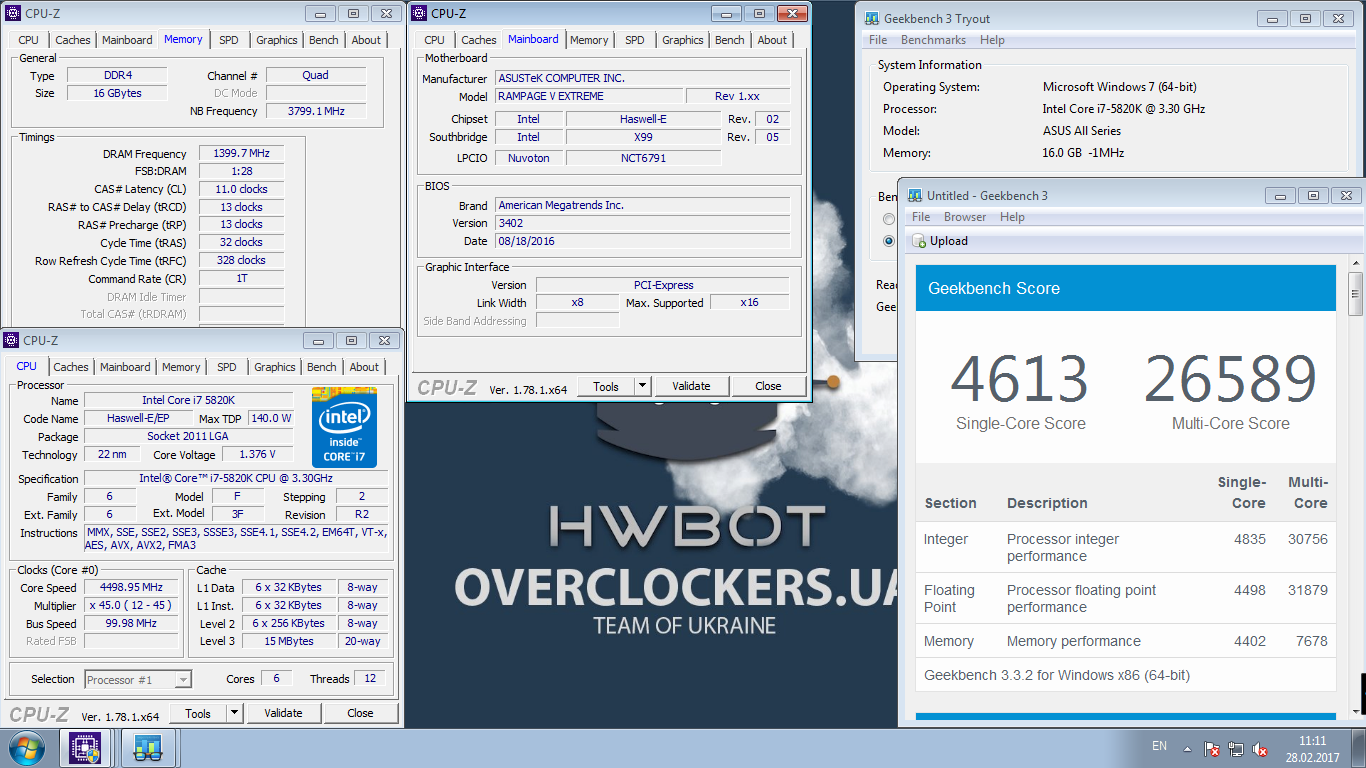Click the CPU-Z icon on the taskbar

tap(85, 748)
